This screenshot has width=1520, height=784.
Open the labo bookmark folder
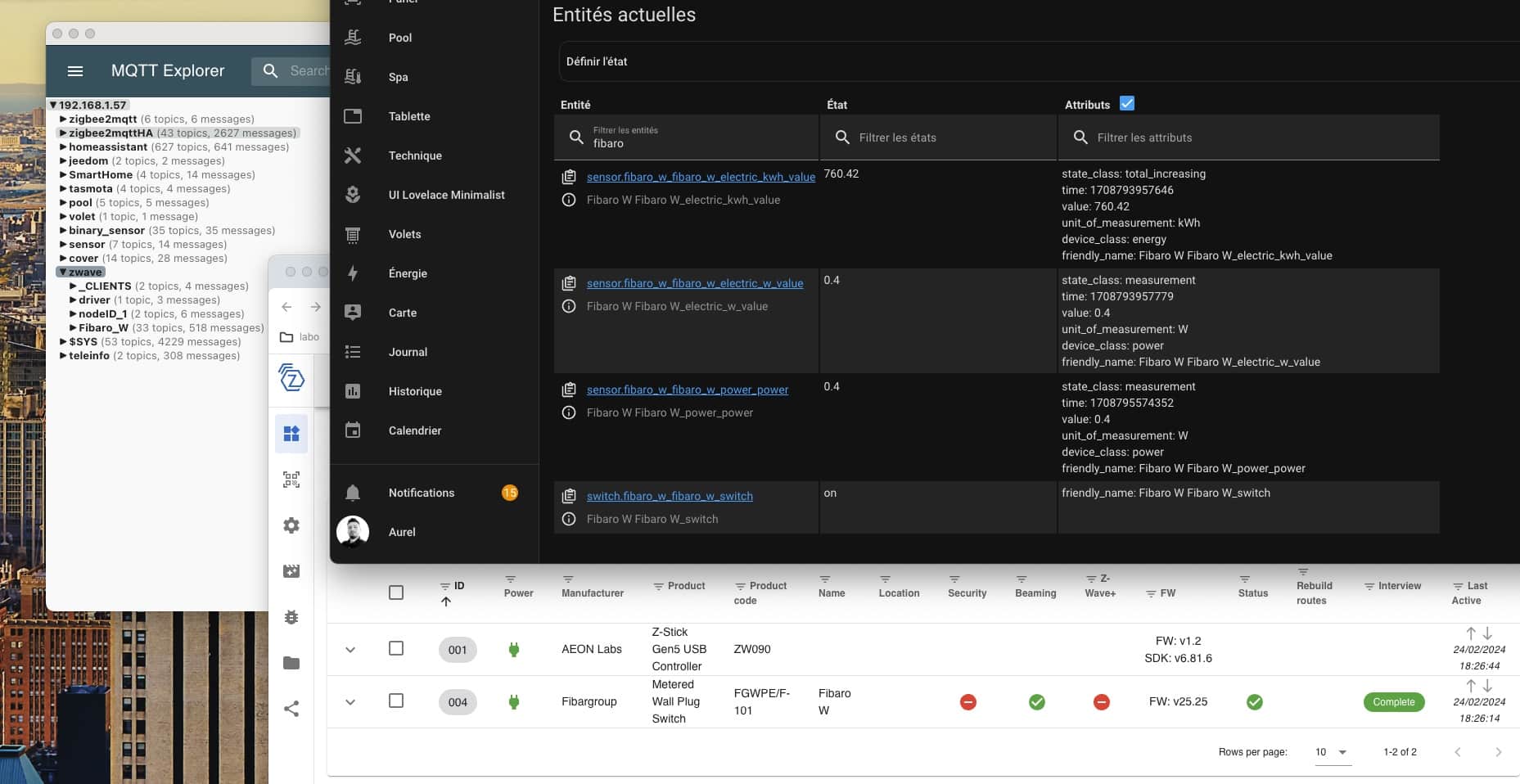[x=300, y=337]
